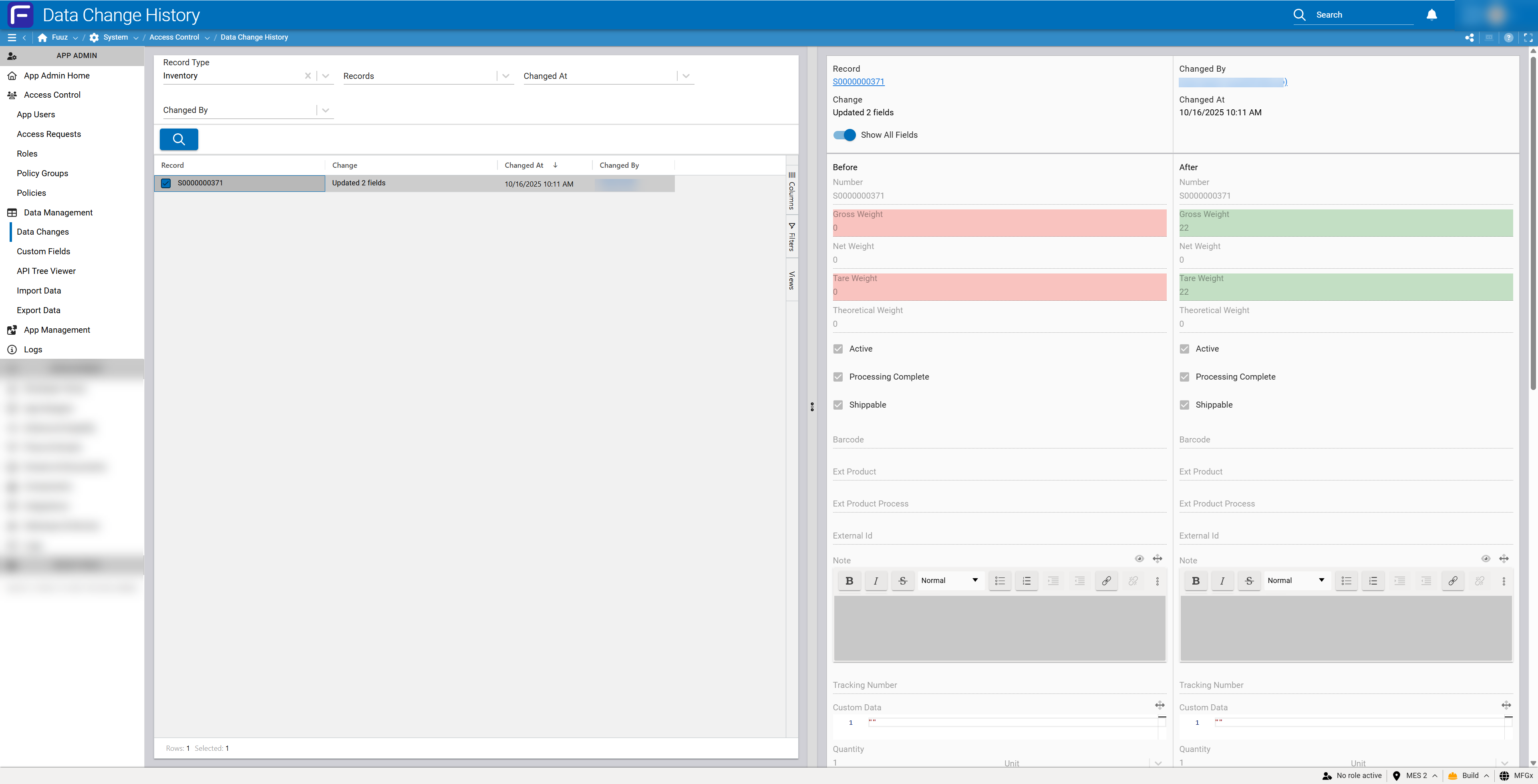
Task: Click the share icon in breadcrumb bar
Action: click(x=1469, y=37)
